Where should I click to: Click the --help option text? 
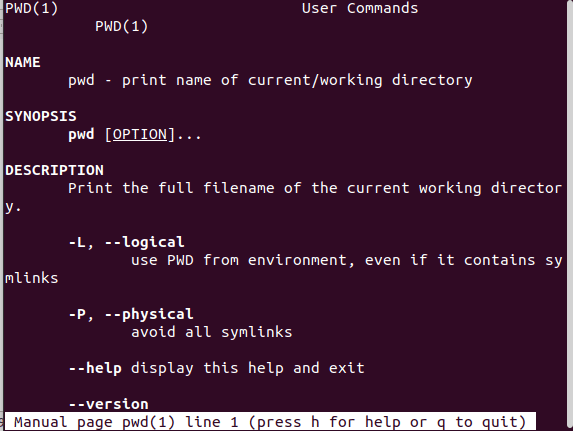[x=95, y=368]
